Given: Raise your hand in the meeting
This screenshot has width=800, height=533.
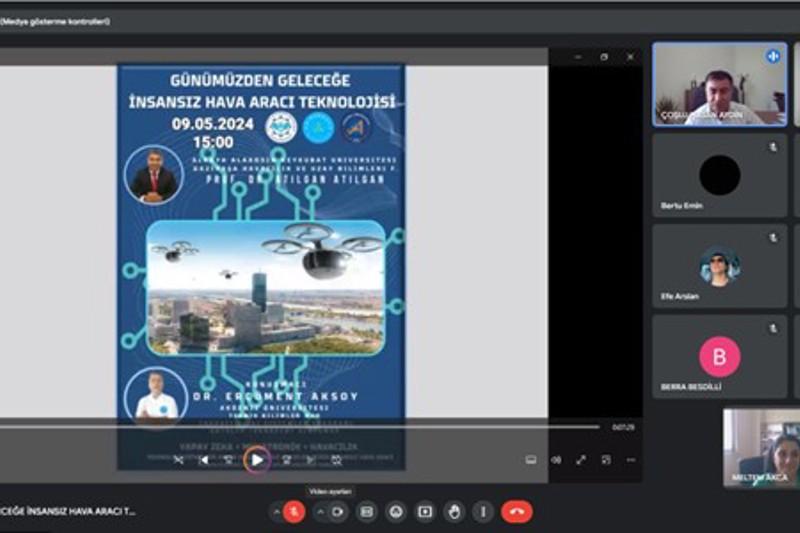Looking at the screenshot, I should (454, 512).
